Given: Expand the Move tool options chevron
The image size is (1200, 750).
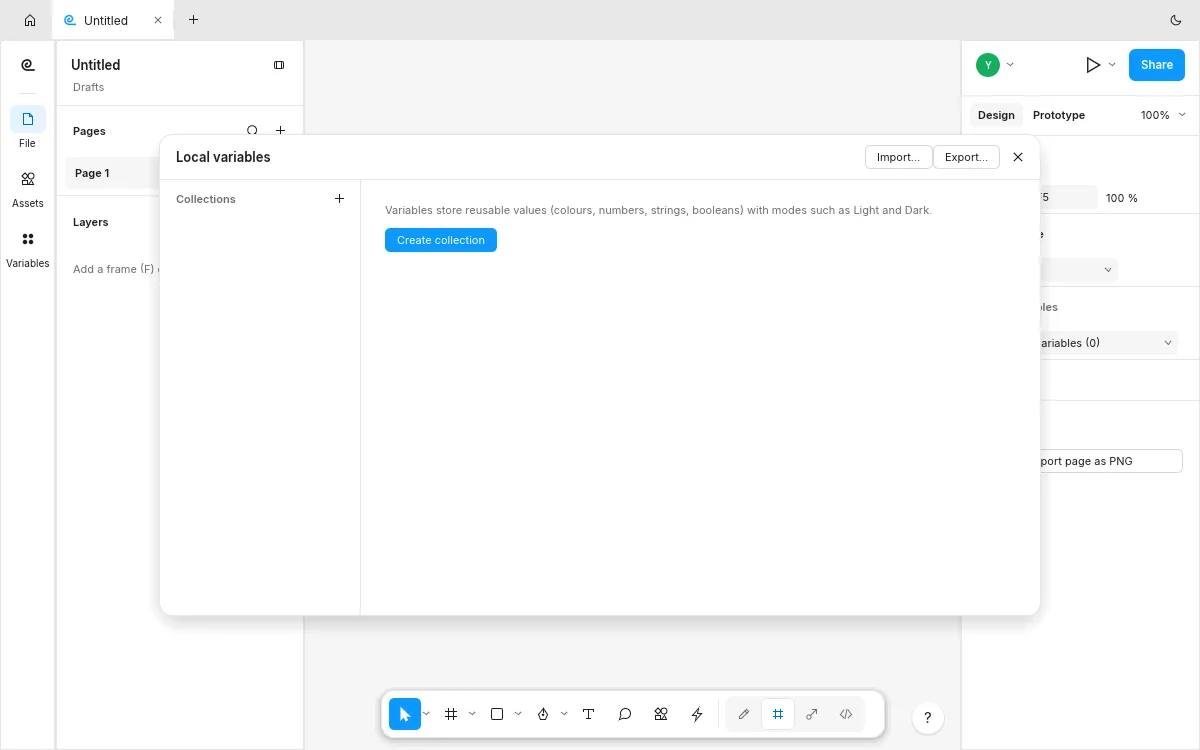Looking at the screenshot, I should coord(427,714).
